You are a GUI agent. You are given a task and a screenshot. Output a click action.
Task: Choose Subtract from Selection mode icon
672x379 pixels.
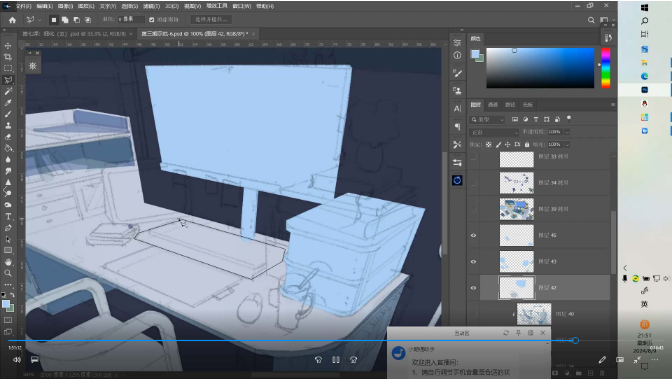click(x=76, y=20)
